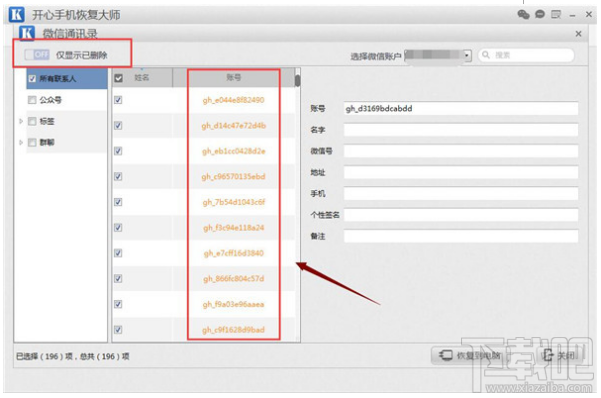Select account gh_e7cff16d3840
Viewport: 601px width, 398px height.
point(233,253)
